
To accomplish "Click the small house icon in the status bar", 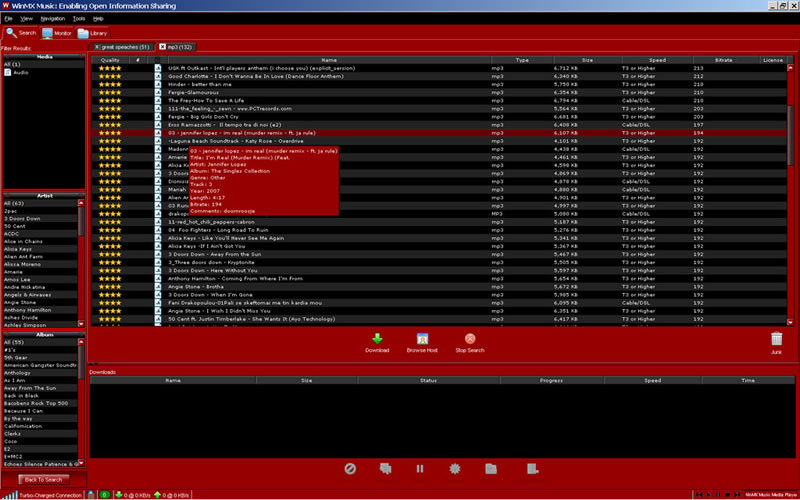I will (x=91, y=495).
